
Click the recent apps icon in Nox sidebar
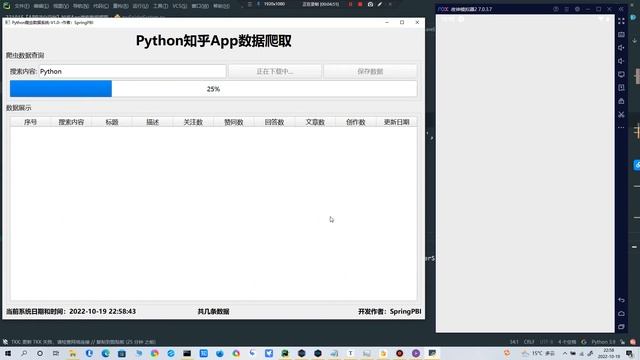coord(621,327)
